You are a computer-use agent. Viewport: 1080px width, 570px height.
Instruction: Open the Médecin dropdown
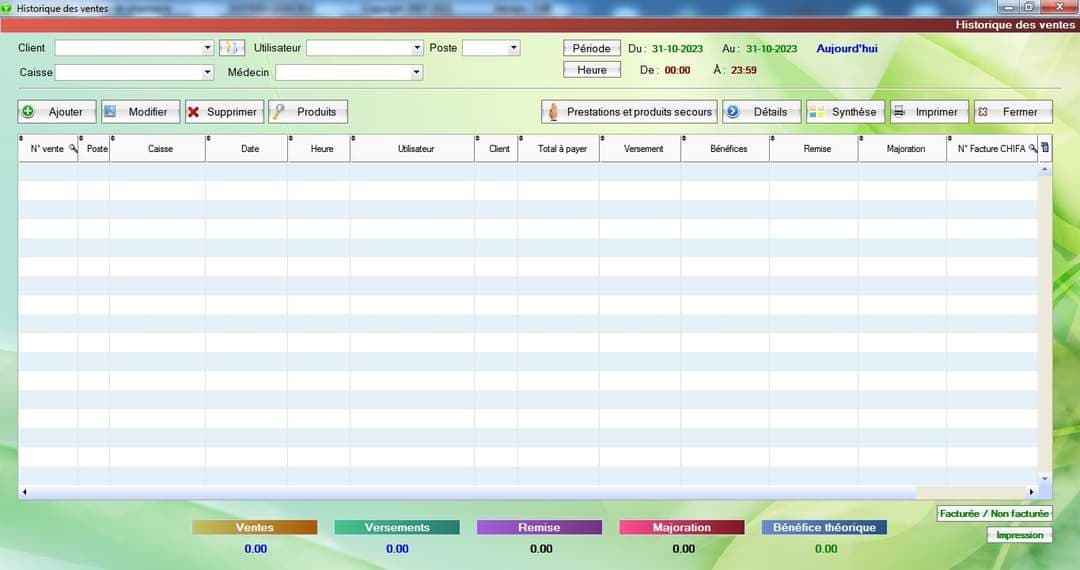coord(416,72)
